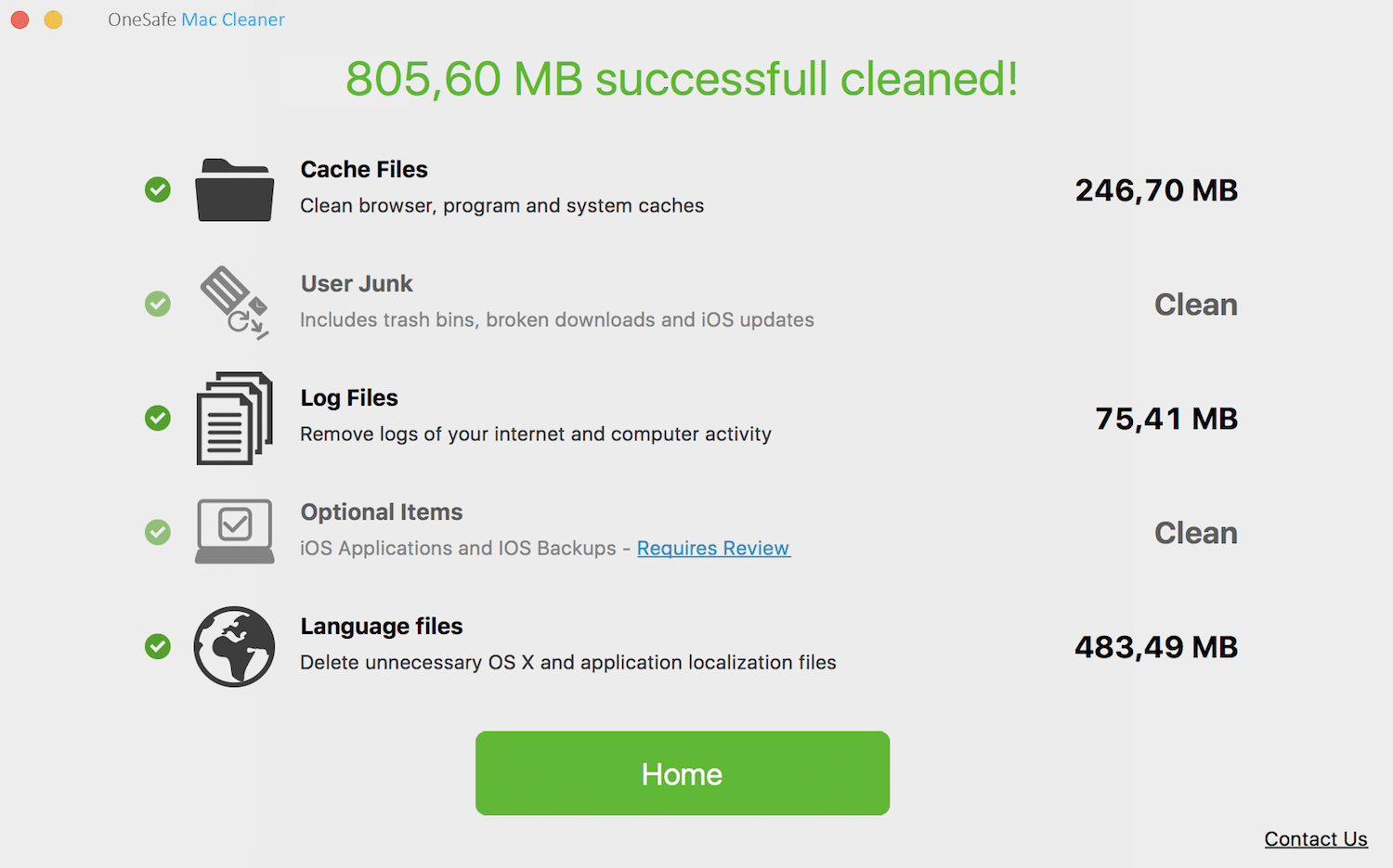Screen dimensions: 1393x868
Task: Toggle the Language files green checkmark
Action: (158, 646)
